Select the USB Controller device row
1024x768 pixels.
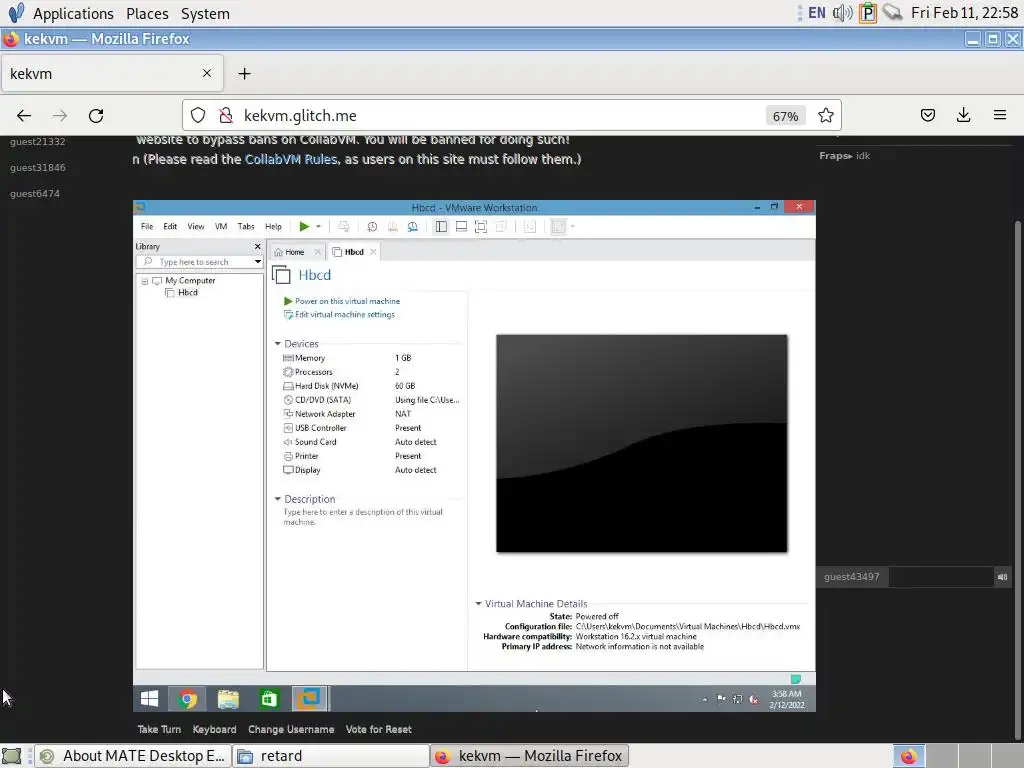(371, 428)
